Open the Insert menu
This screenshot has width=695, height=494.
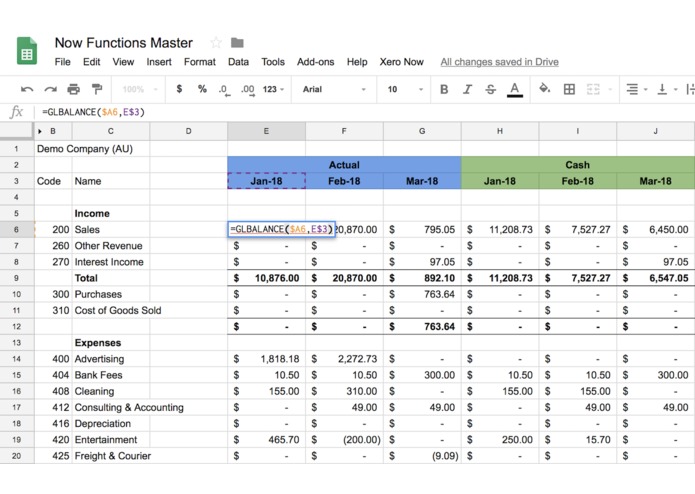coord(159,62)
